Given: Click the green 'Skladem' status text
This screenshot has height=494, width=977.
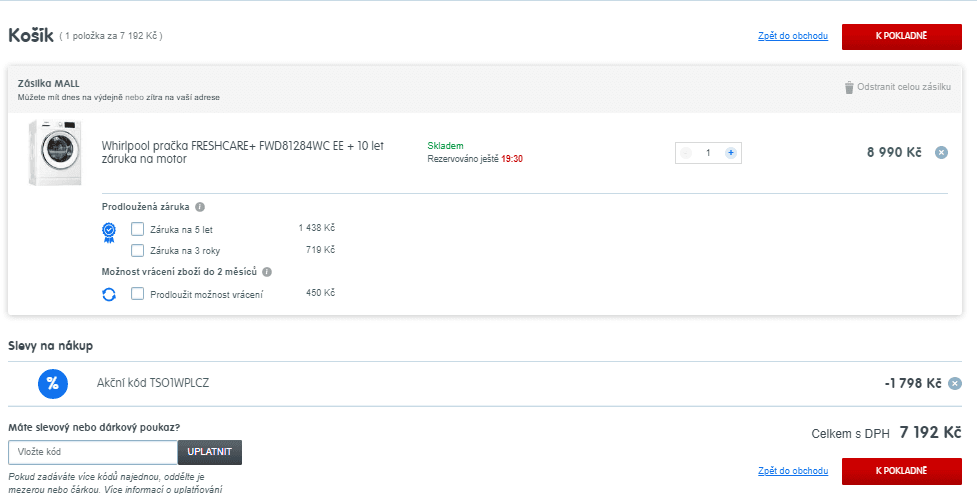Looking at the screenshot, I should click(x=446, y=146).
